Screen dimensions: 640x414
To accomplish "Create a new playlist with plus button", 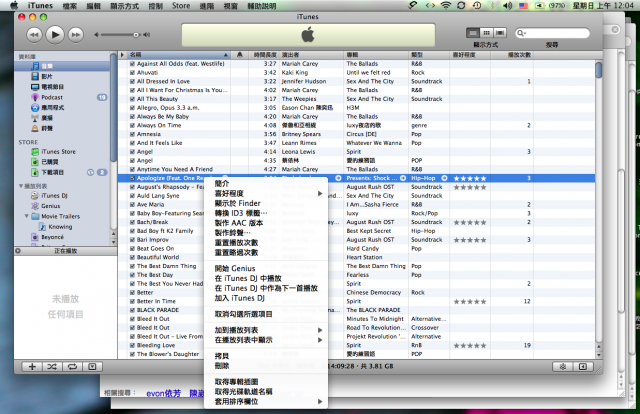I will 32,367.
